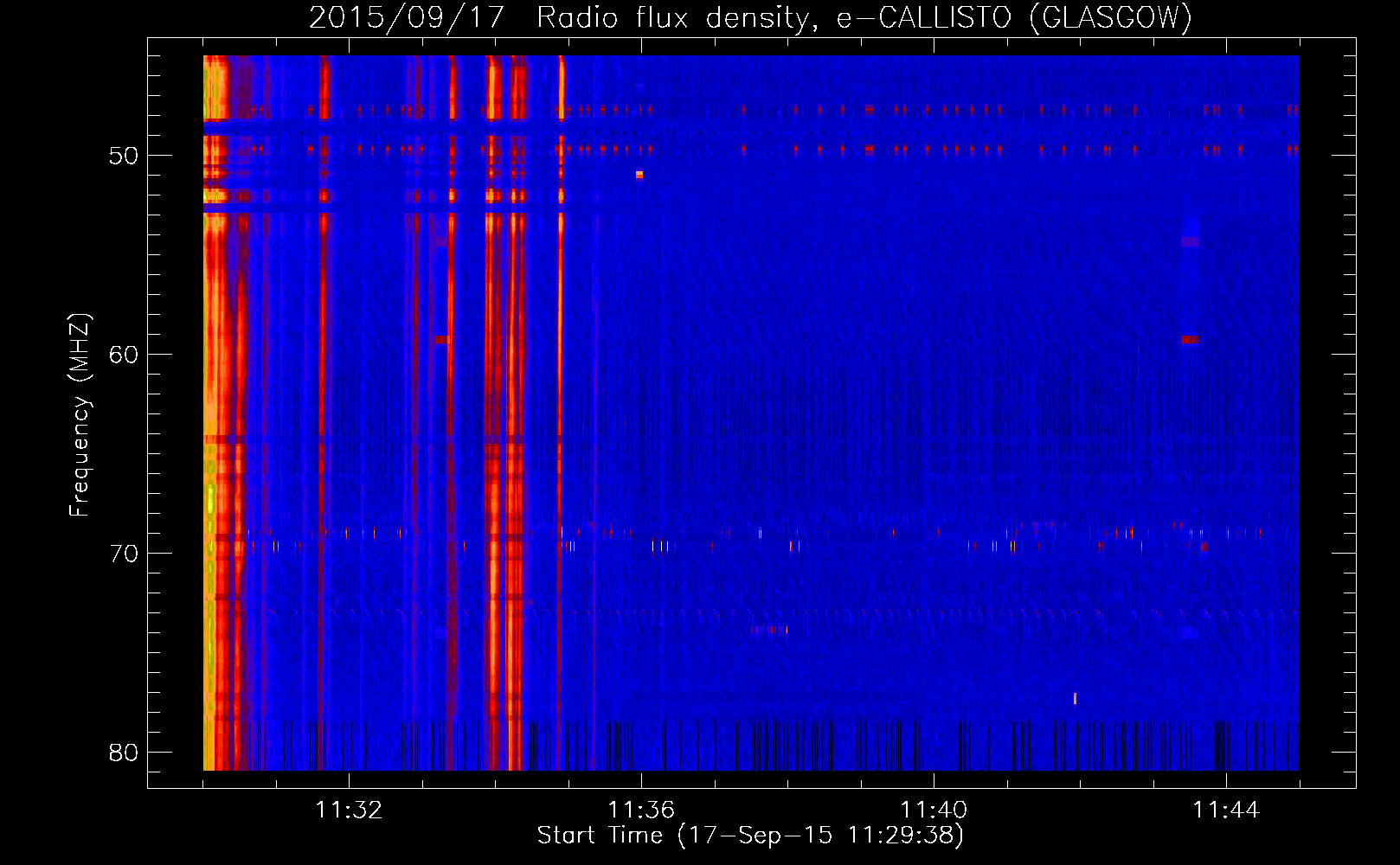Click the small yellow spot near 77 MHz at 11:42
Image resolution: width=1400 pixels, height=865 pixels.
pos(1075,698)
